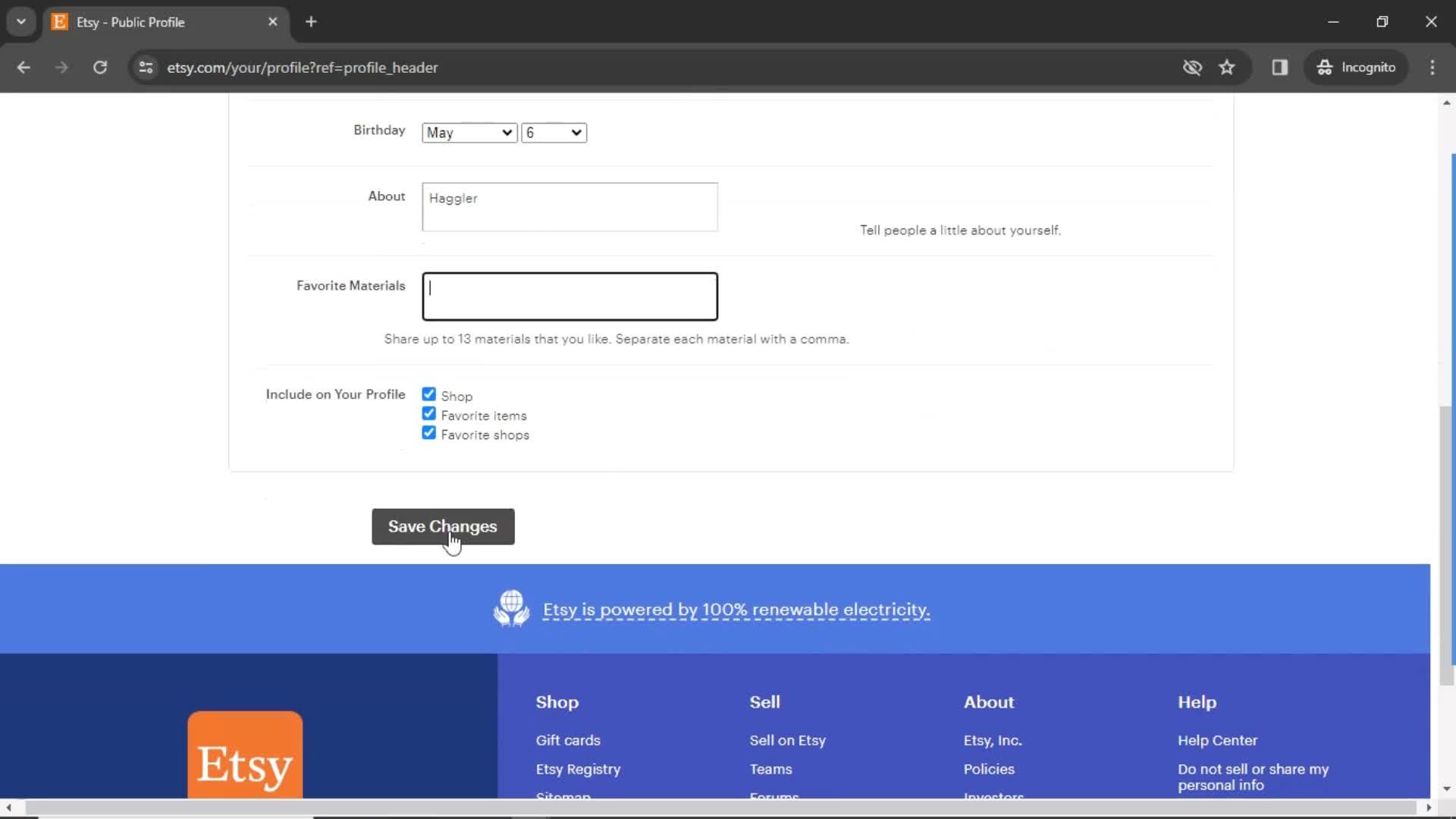This screenshot has width=1456, height=819.
Task: Click the Help Center link
Action: pos(1218,740)
